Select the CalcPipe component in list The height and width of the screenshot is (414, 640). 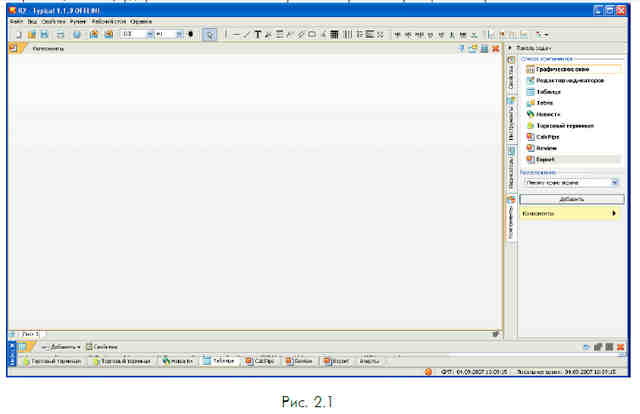coord(543,137)
